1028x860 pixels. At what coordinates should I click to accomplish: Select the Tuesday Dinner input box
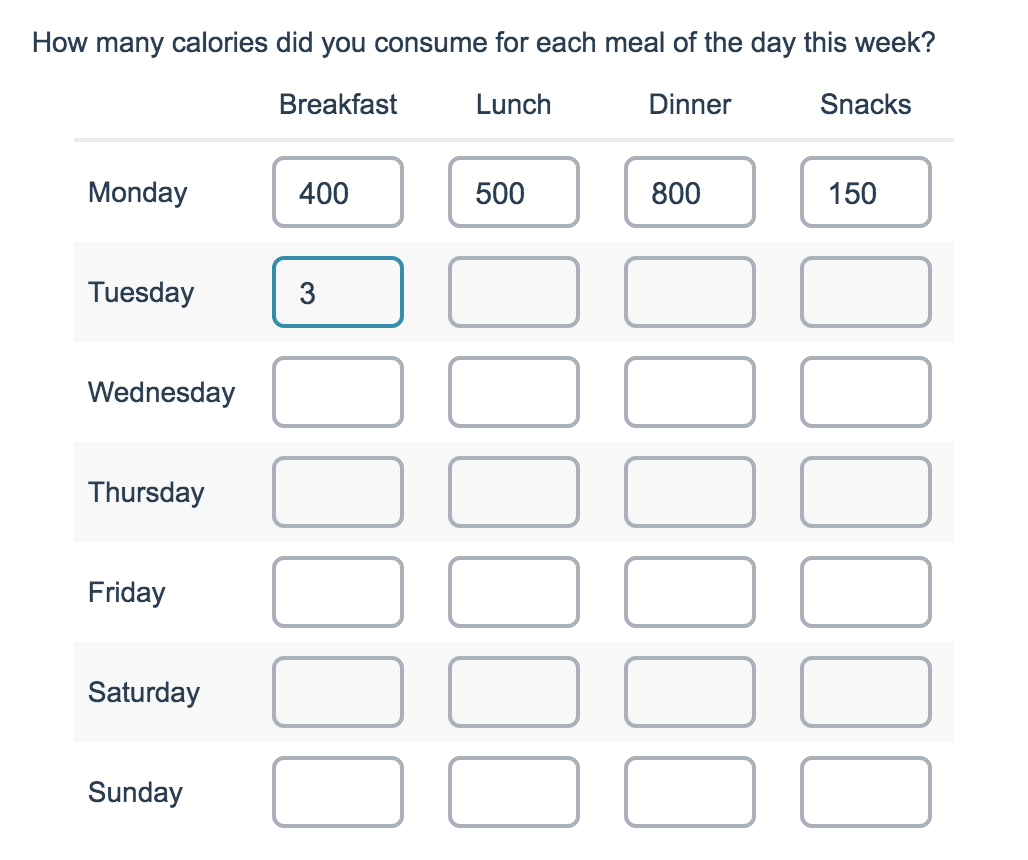coord(690,292)
